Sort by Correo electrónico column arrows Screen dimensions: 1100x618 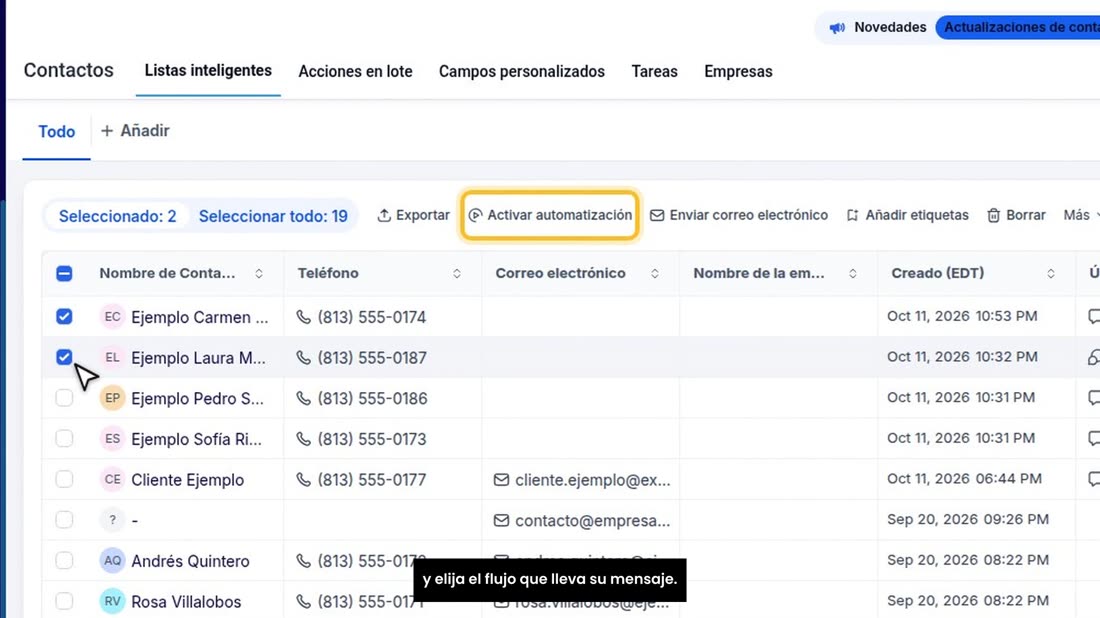pos(655,274)
